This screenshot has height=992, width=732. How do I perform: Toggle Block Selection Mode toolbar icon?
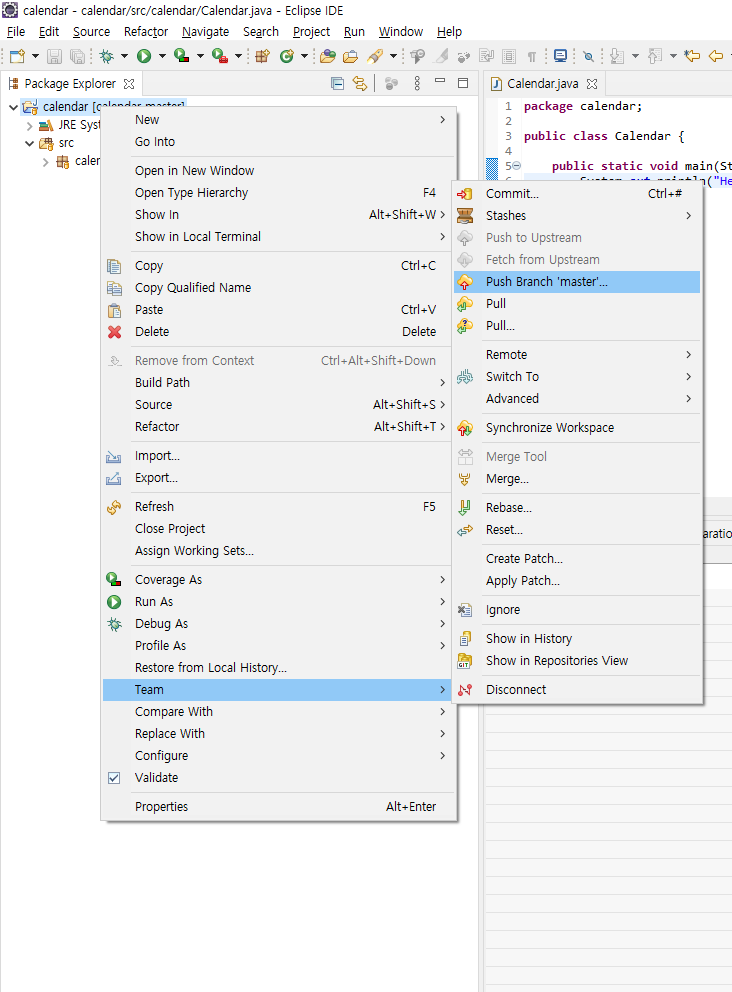pyautogui.click(x=509, y=56)
